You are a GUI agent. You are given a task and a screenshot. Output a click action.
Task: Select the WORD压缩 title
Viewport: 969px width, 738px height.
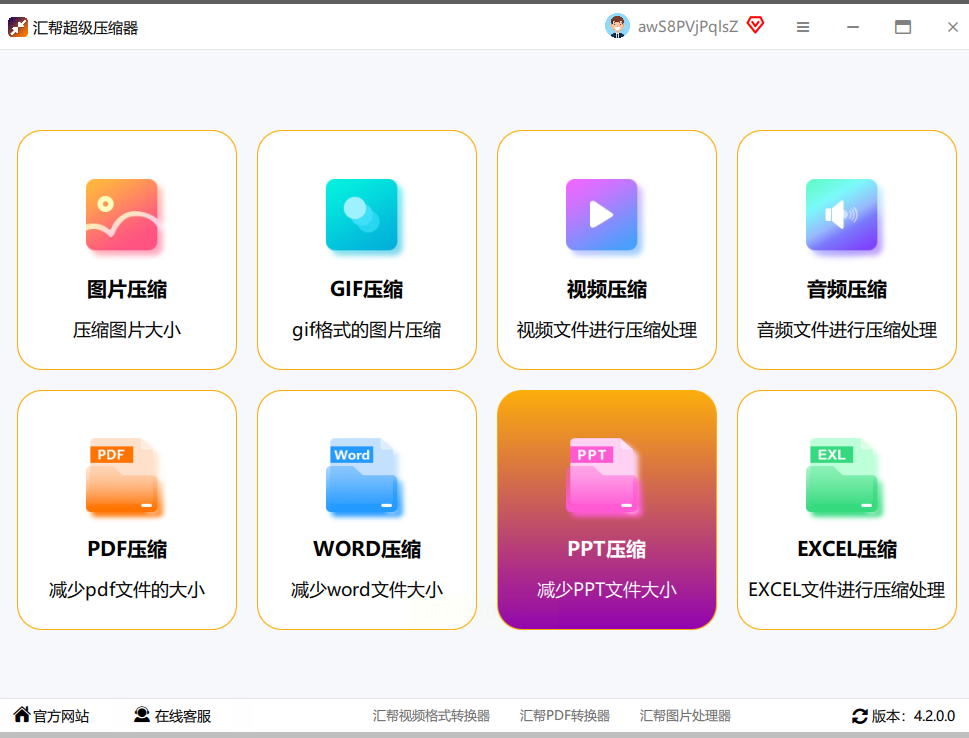[x=366, y=549]
